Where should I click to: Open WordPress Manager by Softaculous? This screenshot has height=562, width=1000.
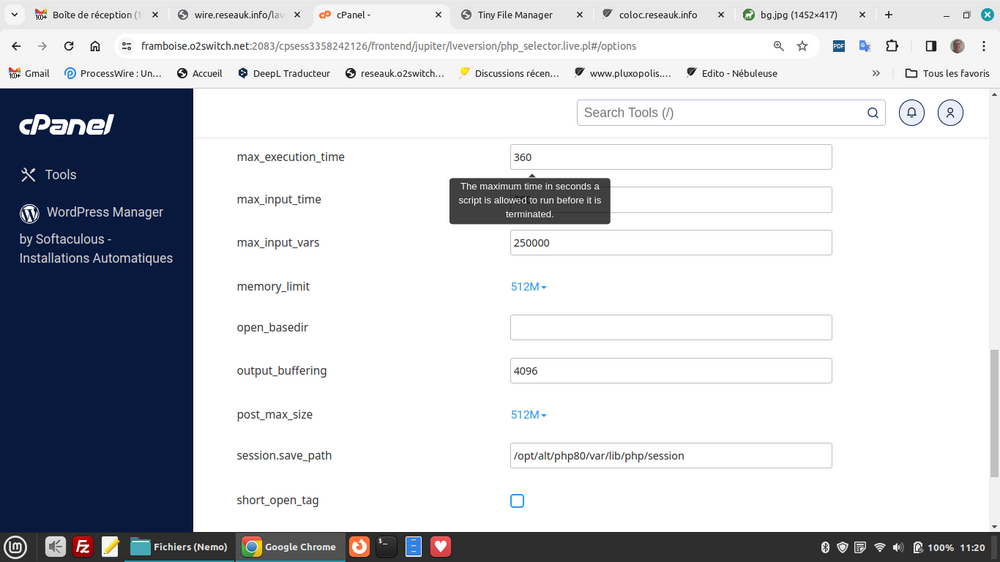click(96, 235)
